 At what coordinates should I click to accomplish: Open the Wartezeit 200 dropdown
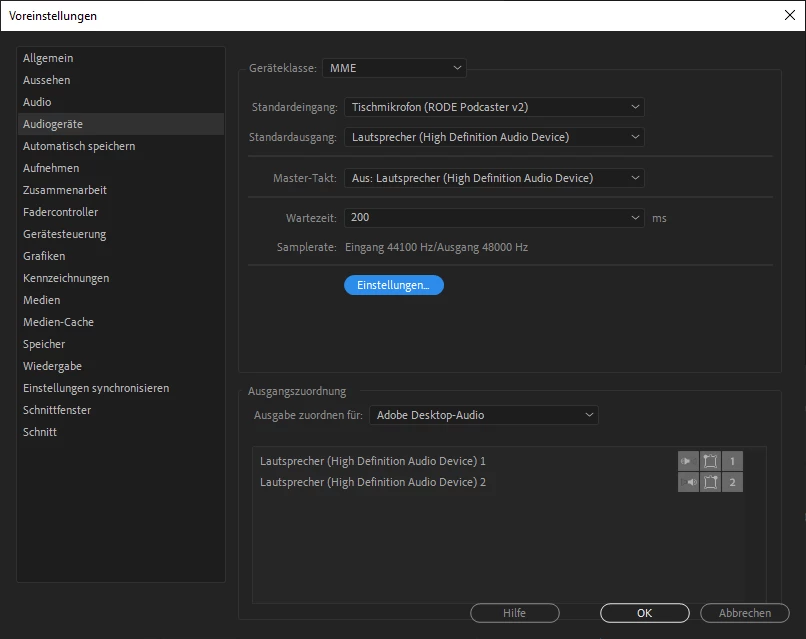tap(494, 217)
